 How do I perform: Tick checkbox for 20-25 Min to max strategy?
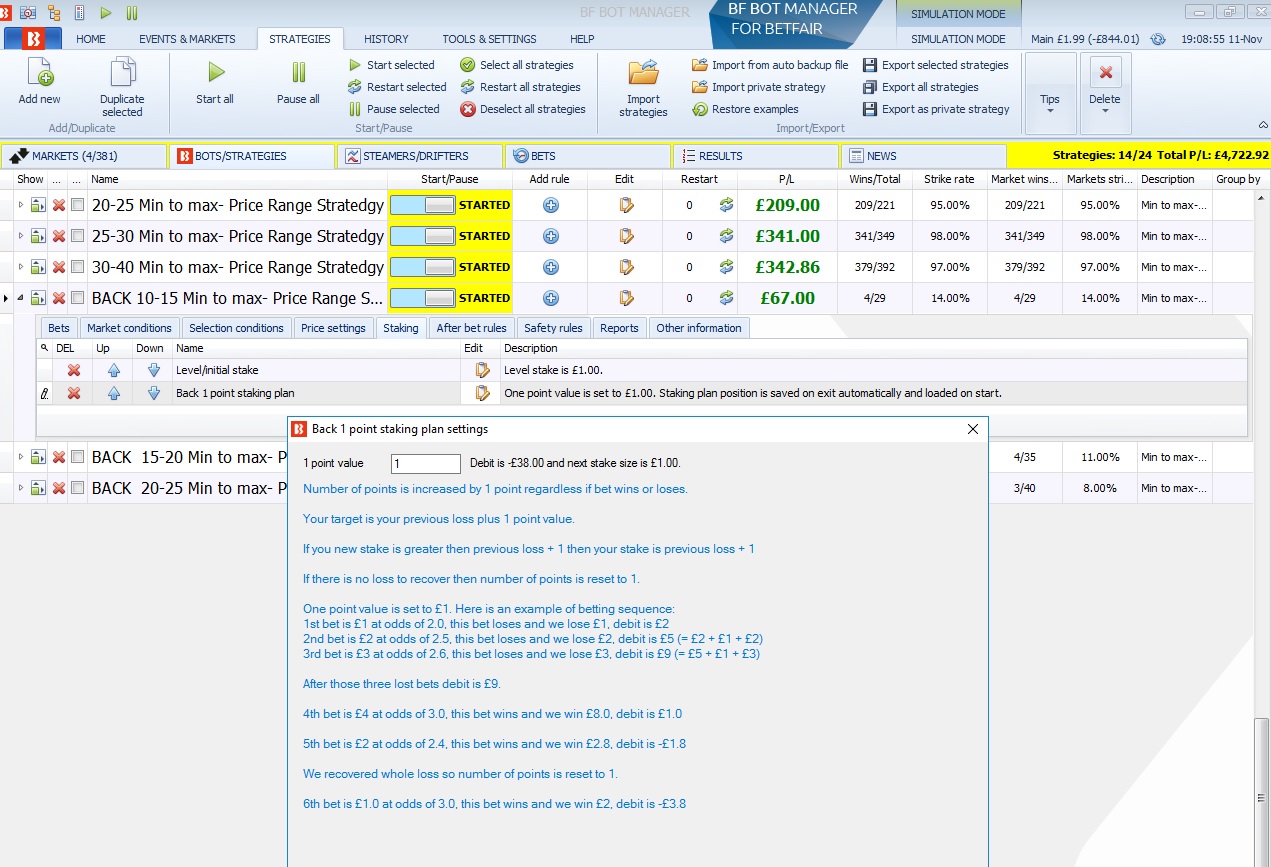(77, 205)
